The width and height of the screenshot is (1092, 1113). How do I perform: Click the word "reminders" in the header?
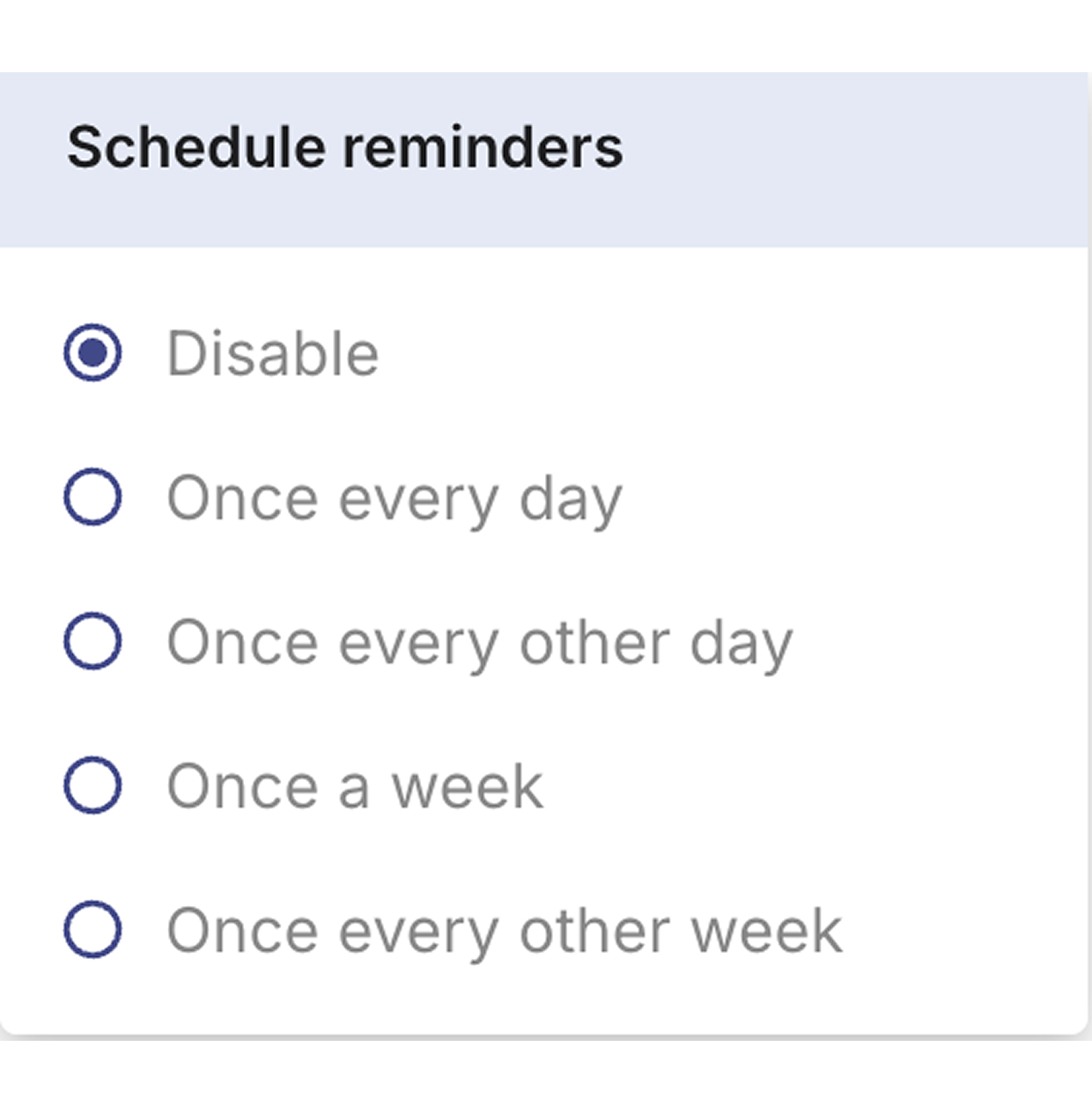point(483,147)
